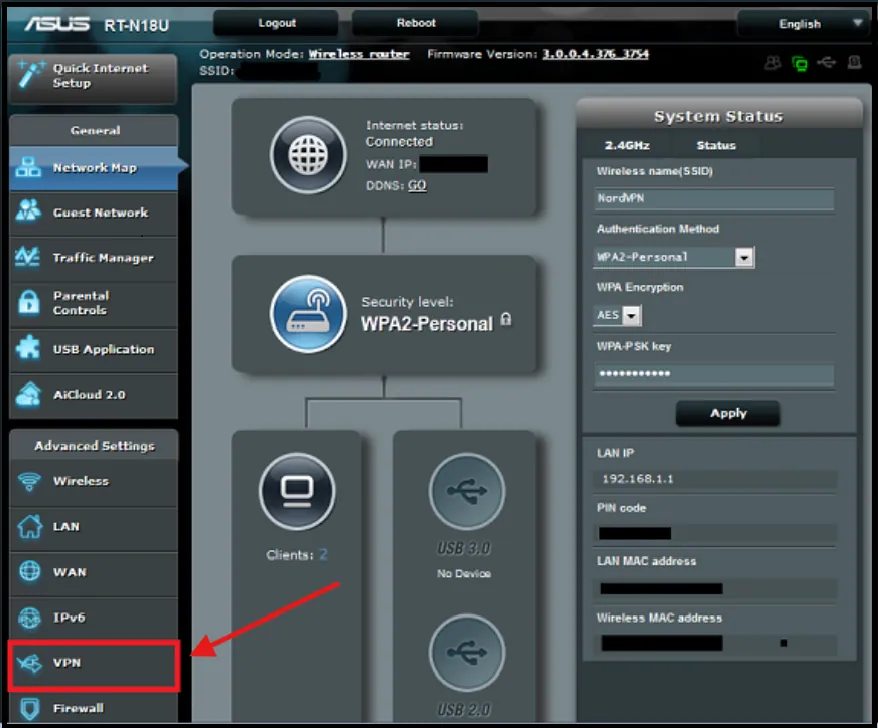Click the USB 3.0 port icon
The height and width of the screenshot is (728, 878).
click(466, 491)
